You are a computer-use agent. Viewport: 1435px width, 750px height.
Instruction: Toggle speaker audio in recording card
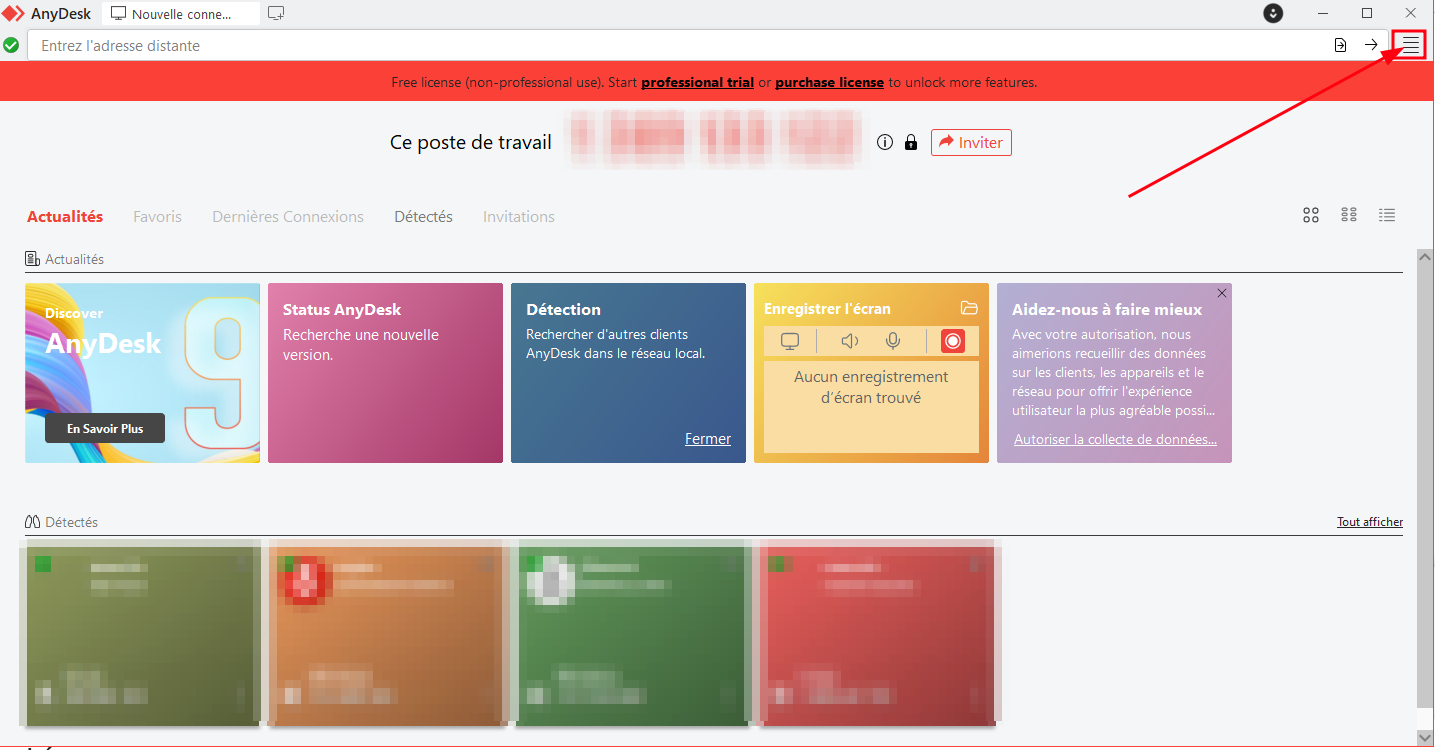pyautogui.click(x=850, y=341)
